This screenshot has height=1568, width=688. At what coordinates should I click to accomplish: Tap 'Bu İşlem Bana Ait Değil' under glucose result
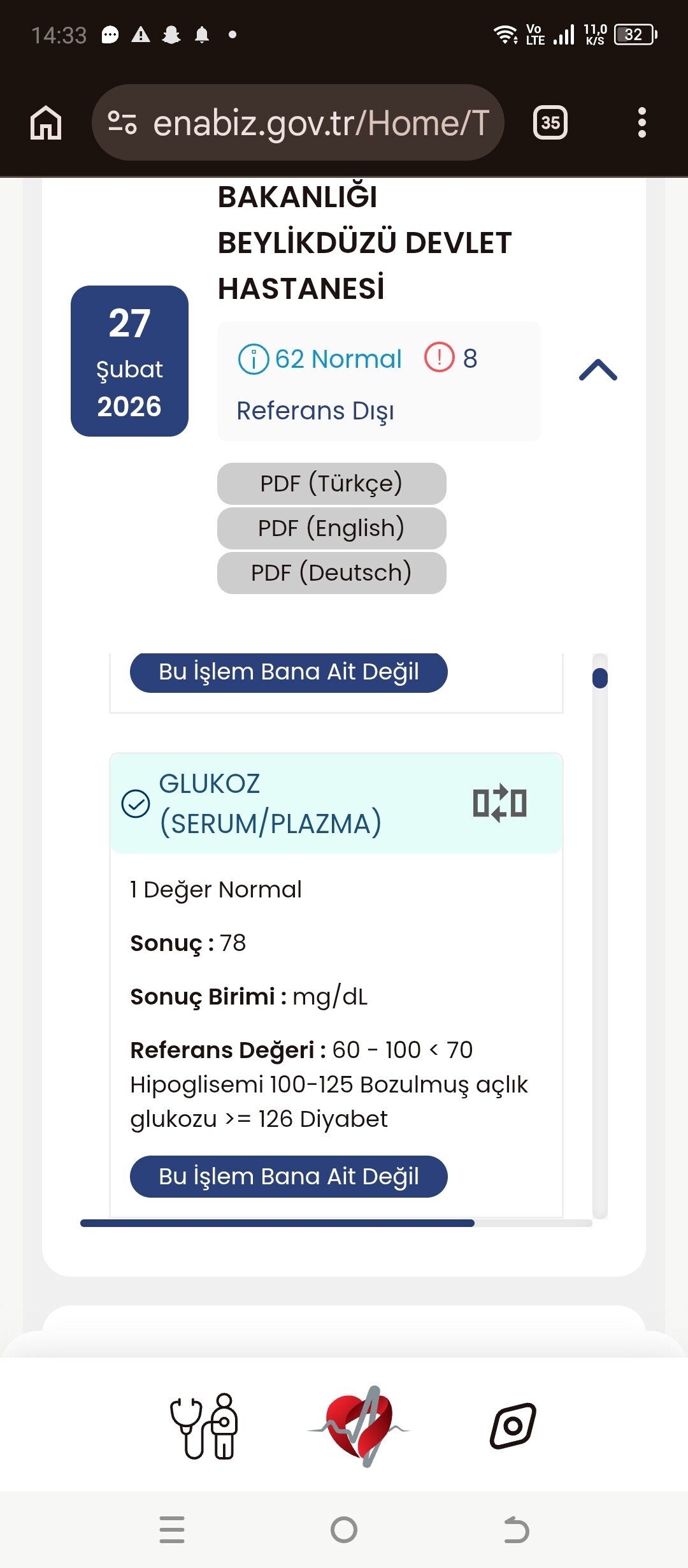pyautogui.click(x=289, y=1177)
